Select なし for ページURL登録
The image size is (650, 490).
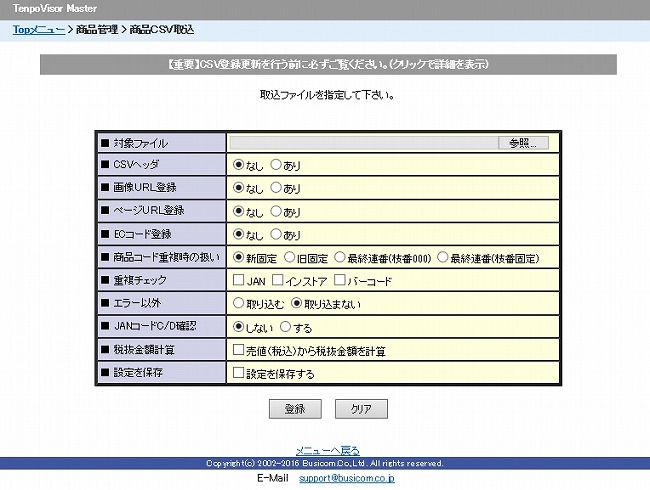coord(238,211)
